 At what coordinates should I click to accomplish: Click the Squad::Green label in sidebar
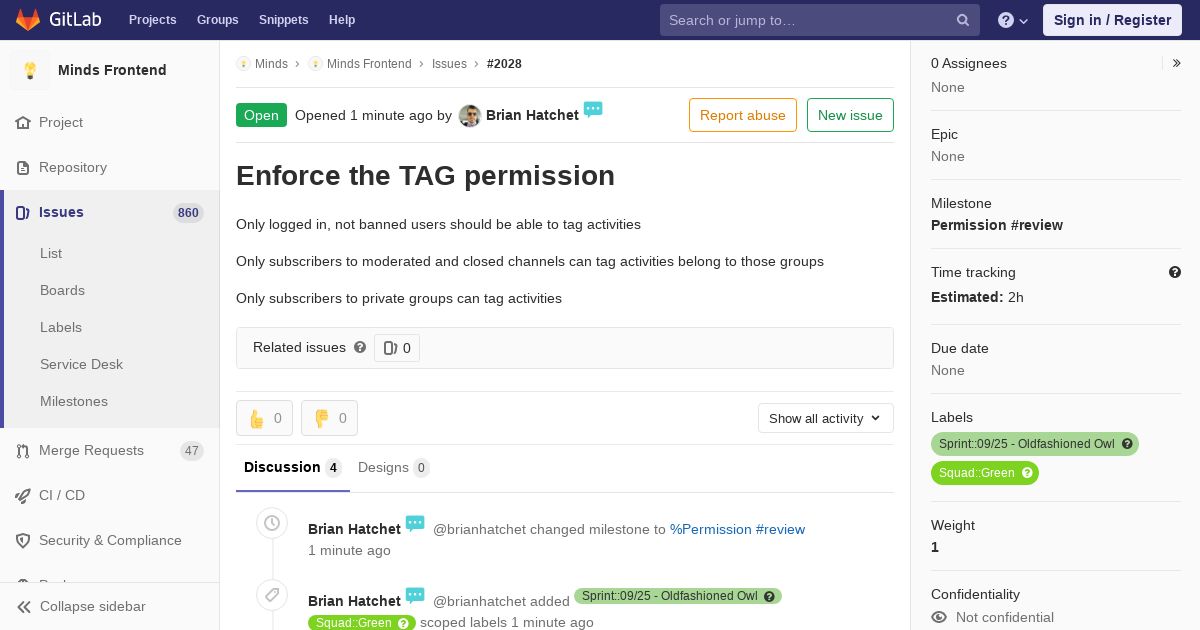[985, 473]
